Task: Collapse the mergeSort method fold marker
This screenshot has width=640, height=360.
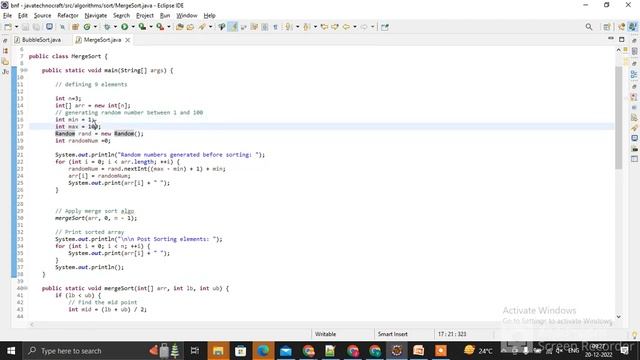Action: tap(26, 289)
